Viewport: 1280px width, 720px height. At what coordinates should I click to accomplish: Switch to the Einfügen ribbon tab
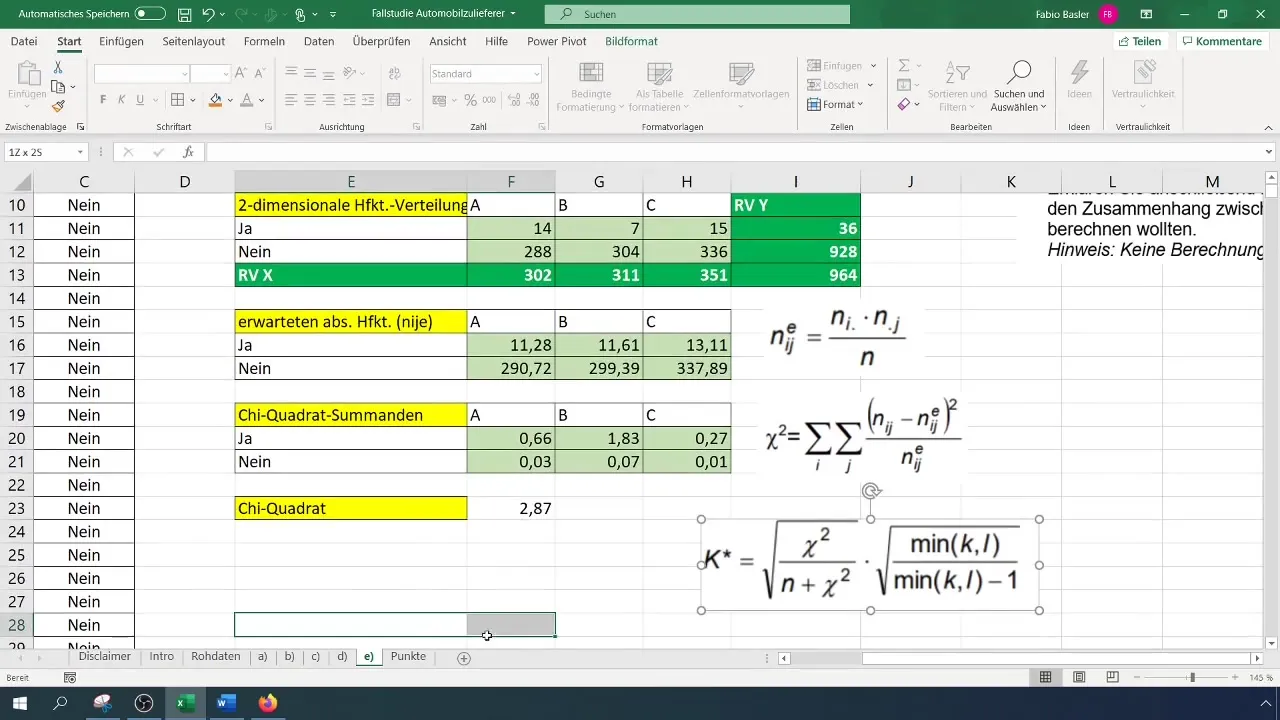click(x=121, y=41)
